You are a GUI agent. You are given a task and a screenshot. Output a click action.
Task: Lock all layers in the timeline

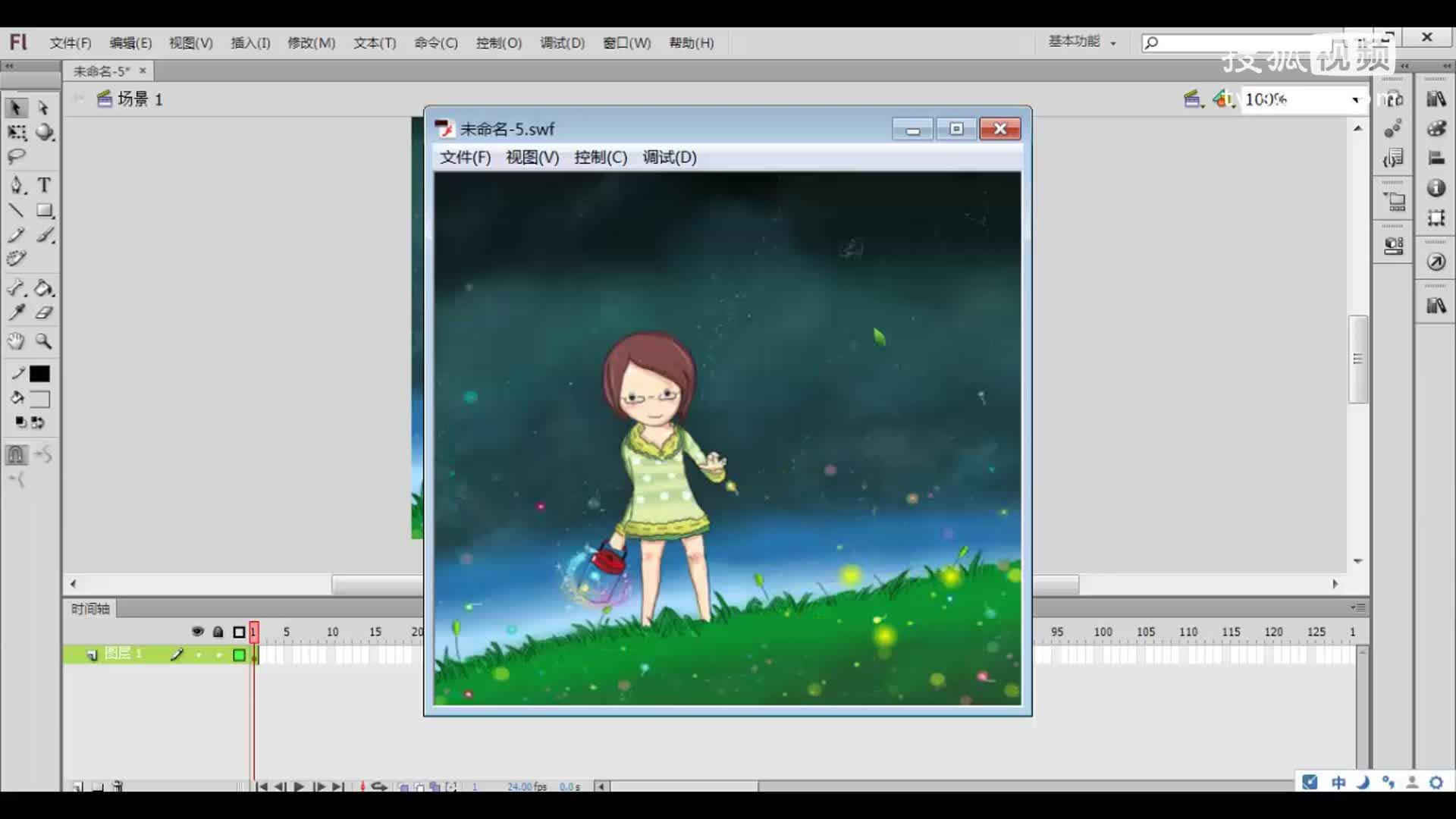(x=218, y=631)
